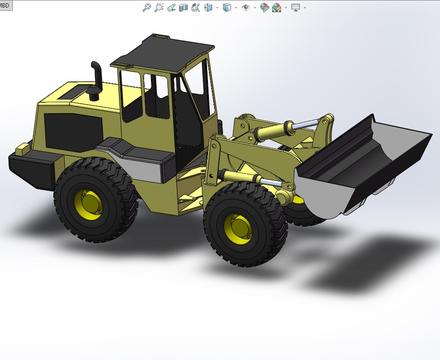440x360 pixels.
Task: Click the Apply Scene icon
Action: pos(276,7)
